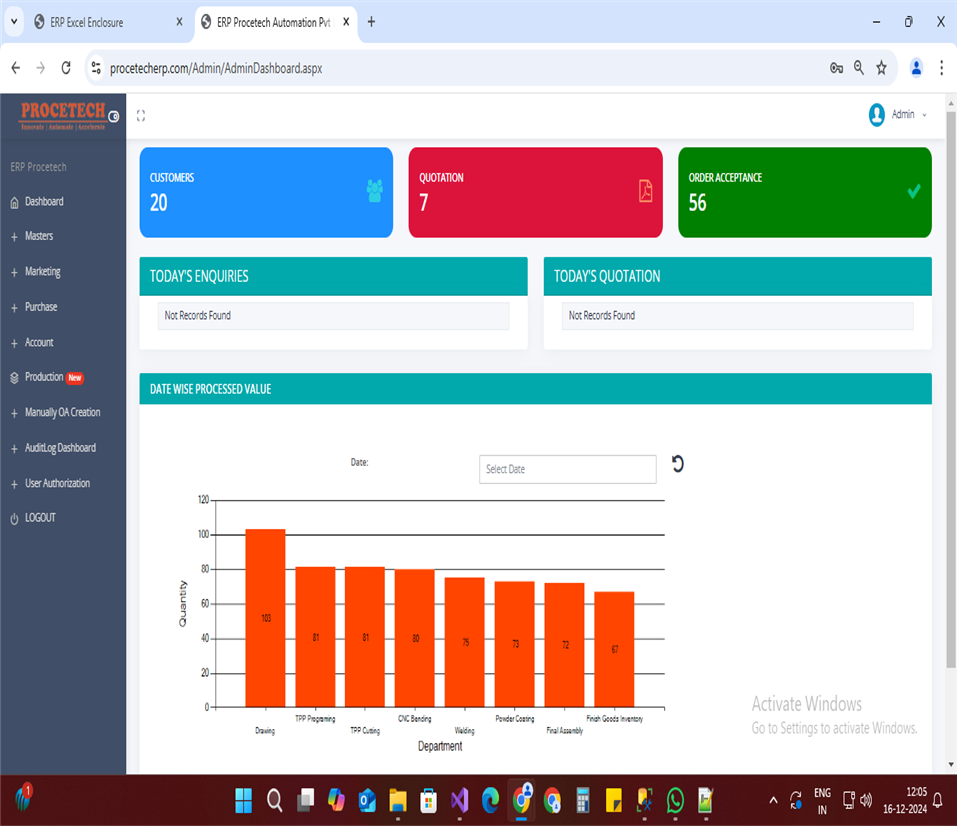The width and height of the screenshot is (957, 826).
Task: Expand the Masters sidebar menu
Action: point(39,237)
